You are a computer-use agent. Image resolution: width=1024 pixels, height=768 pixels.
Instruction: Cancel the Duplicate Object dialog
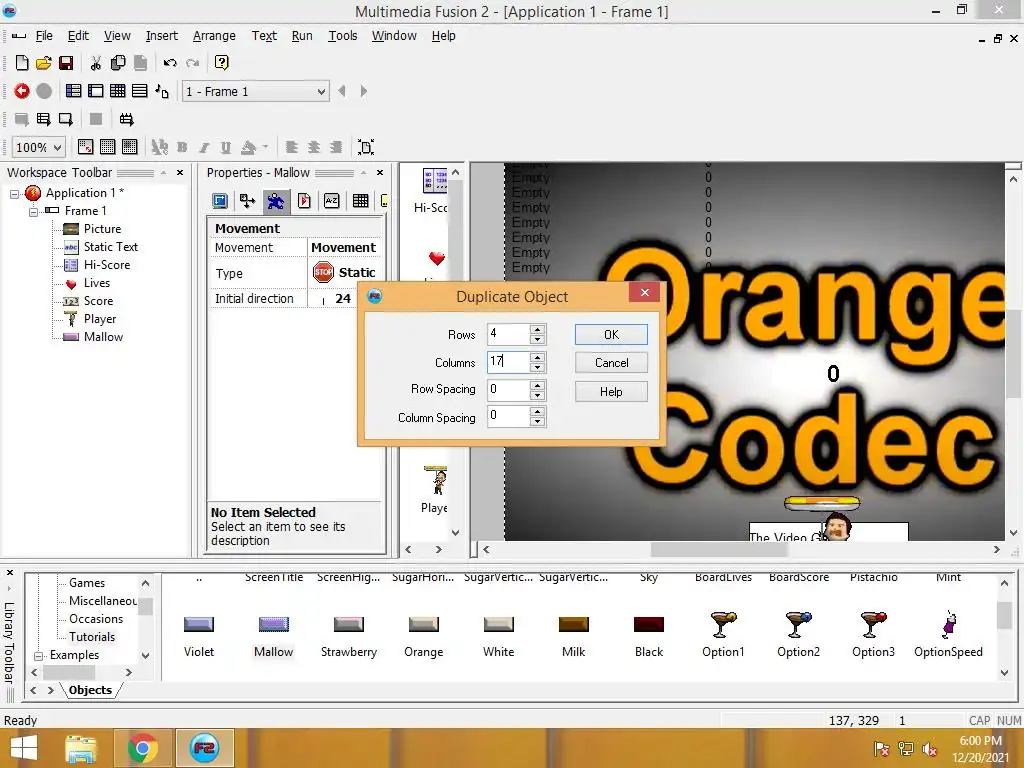[x=611, y=362]
